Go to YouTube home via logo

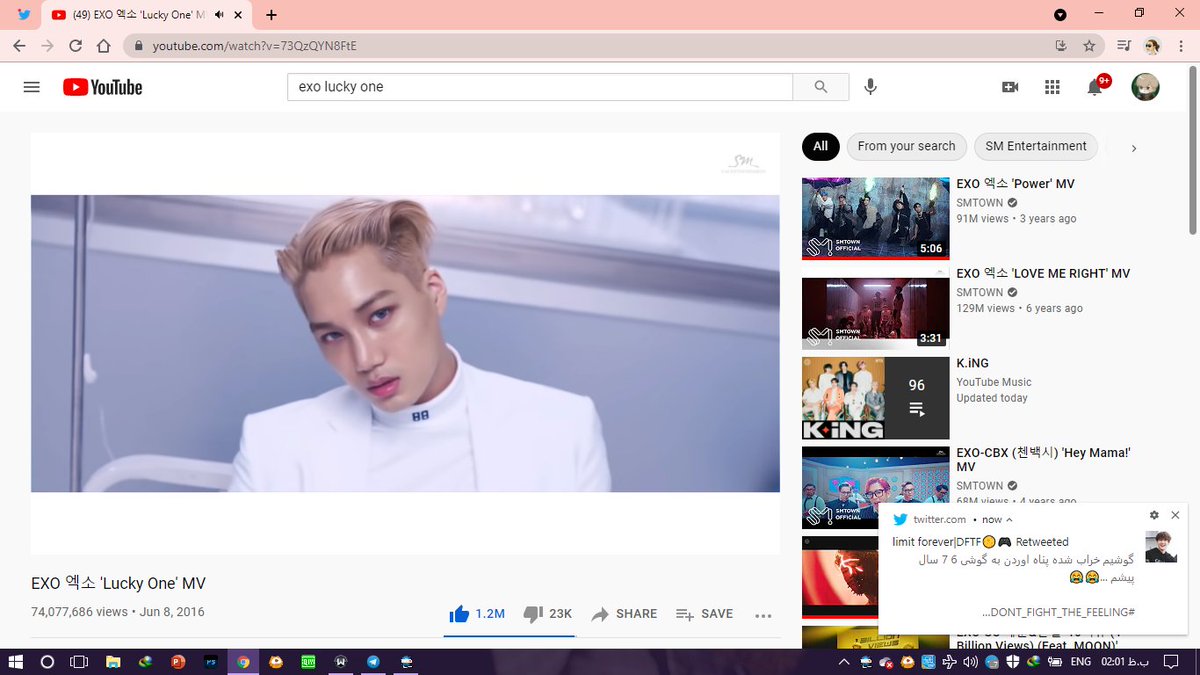click(102, 87)
